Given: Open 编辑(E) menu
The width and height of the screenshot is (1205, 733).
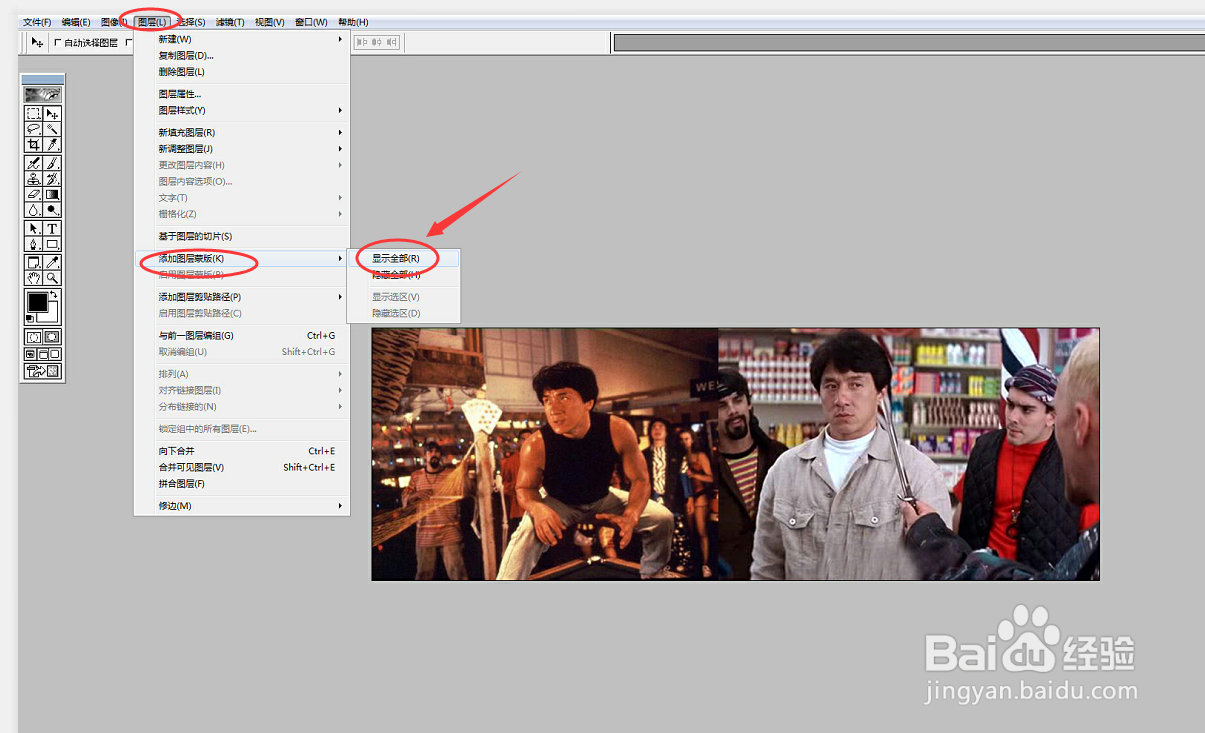Looking at the screenshot, I should (x=76, y=22).
